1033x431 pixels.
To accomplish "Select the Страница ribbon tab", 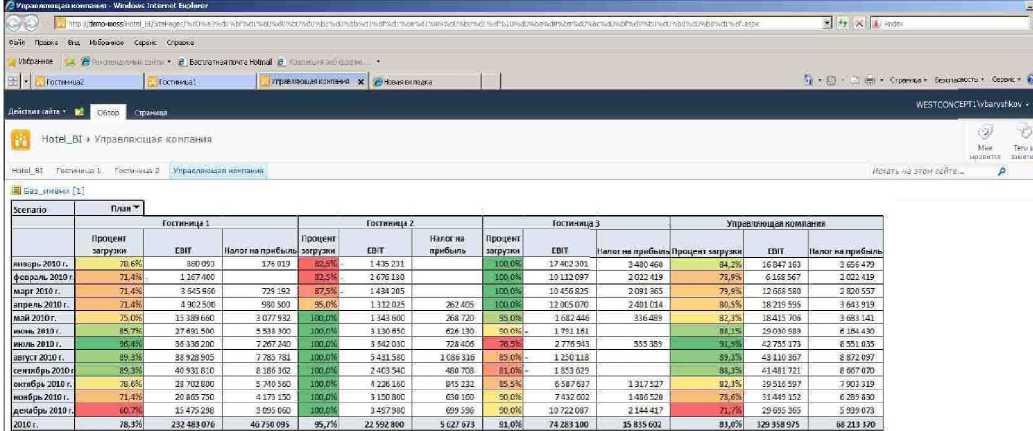I will [151, 113].
